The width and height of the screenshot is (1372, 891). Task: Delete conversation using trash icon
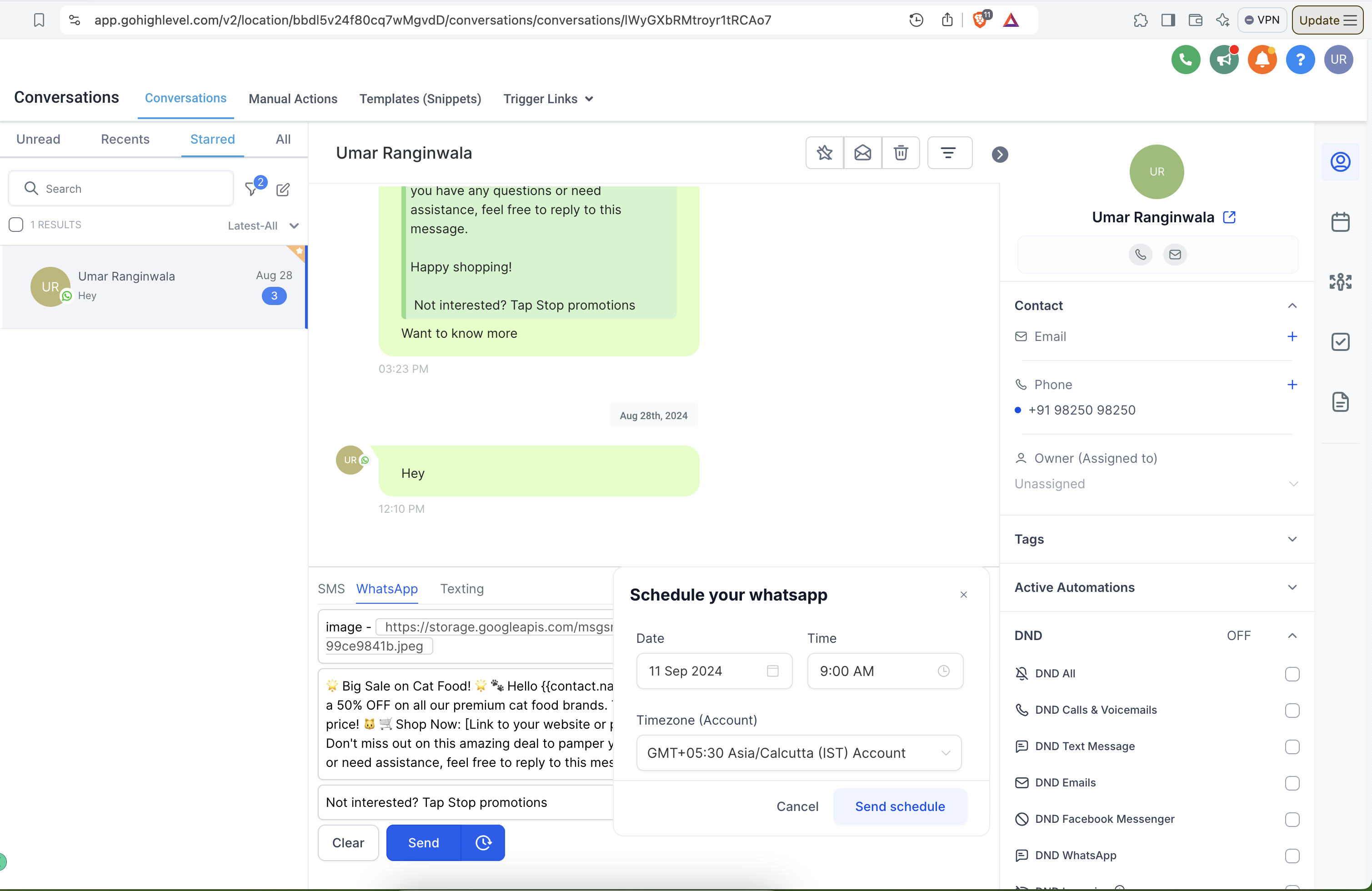[x=901, y=153]
